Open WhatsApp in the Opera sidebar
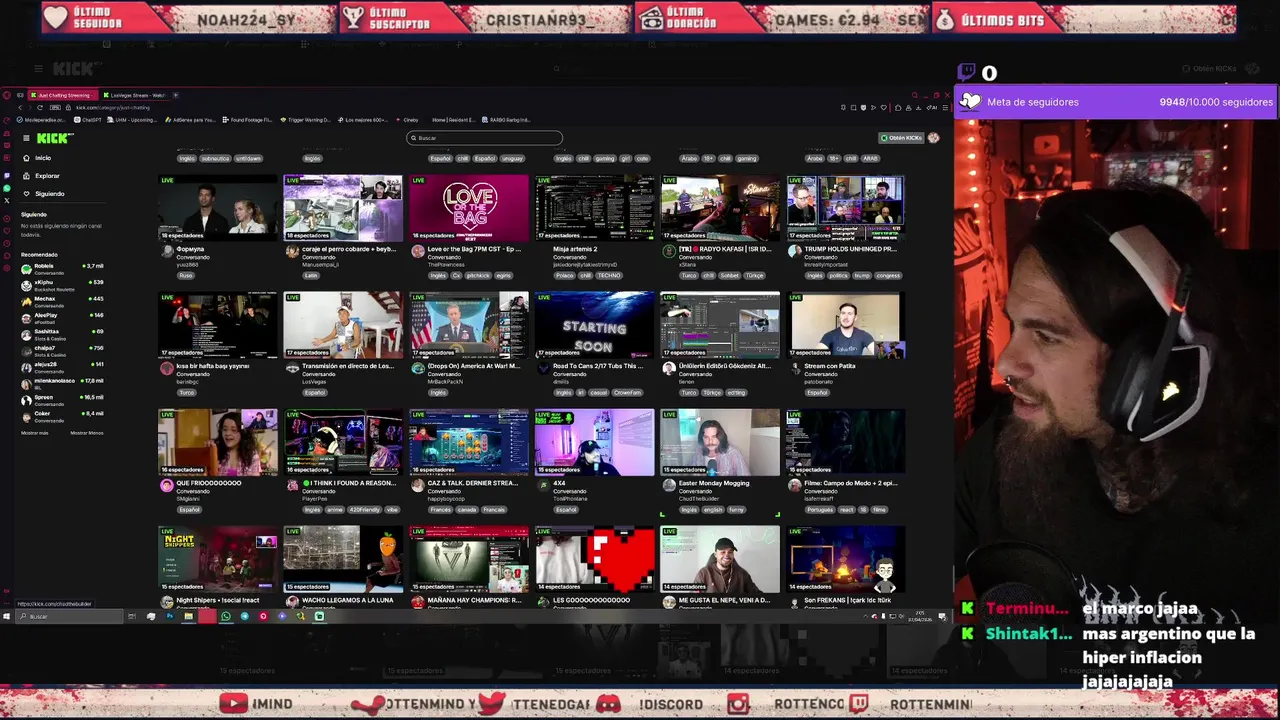Viewport: 1280px width, 720px height. coord(7,188)
